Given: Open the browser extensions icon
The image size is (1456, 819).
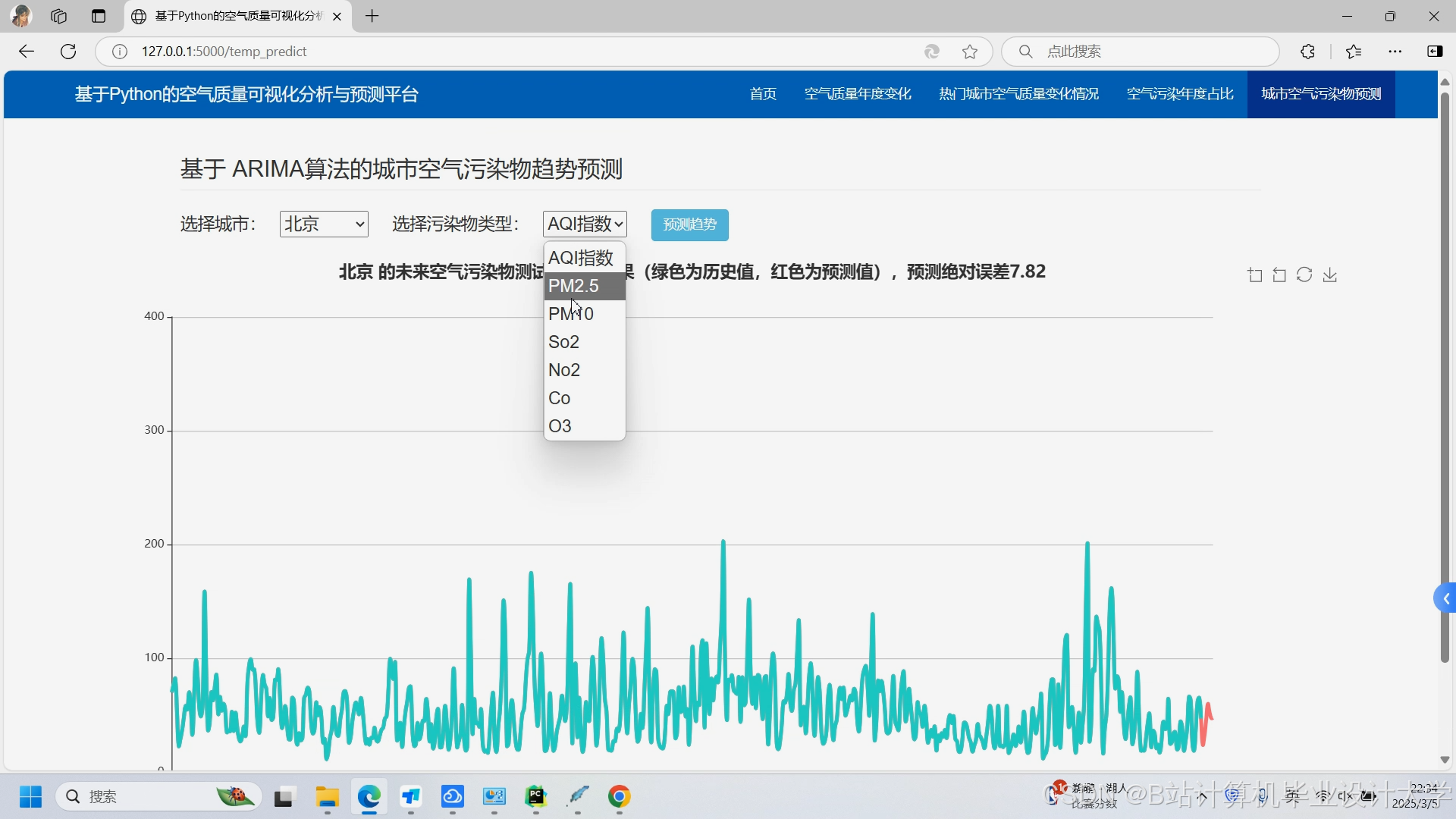Looking at the screenshot, I should pyautogui.click(x=1308, y=52).
